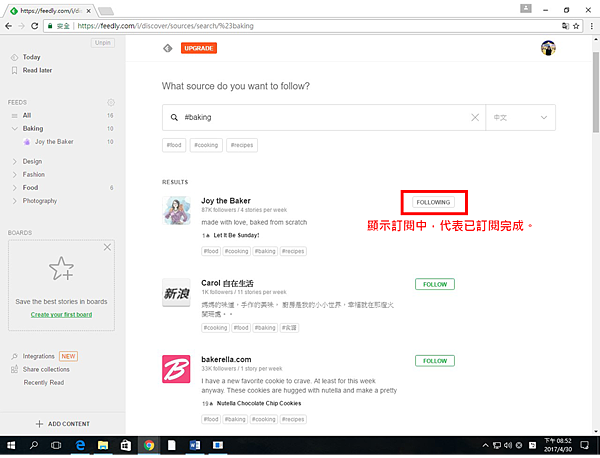Expand the Photography feed category
The width and height of the screenshot is (600, 458).
click(x=15, y=201)
